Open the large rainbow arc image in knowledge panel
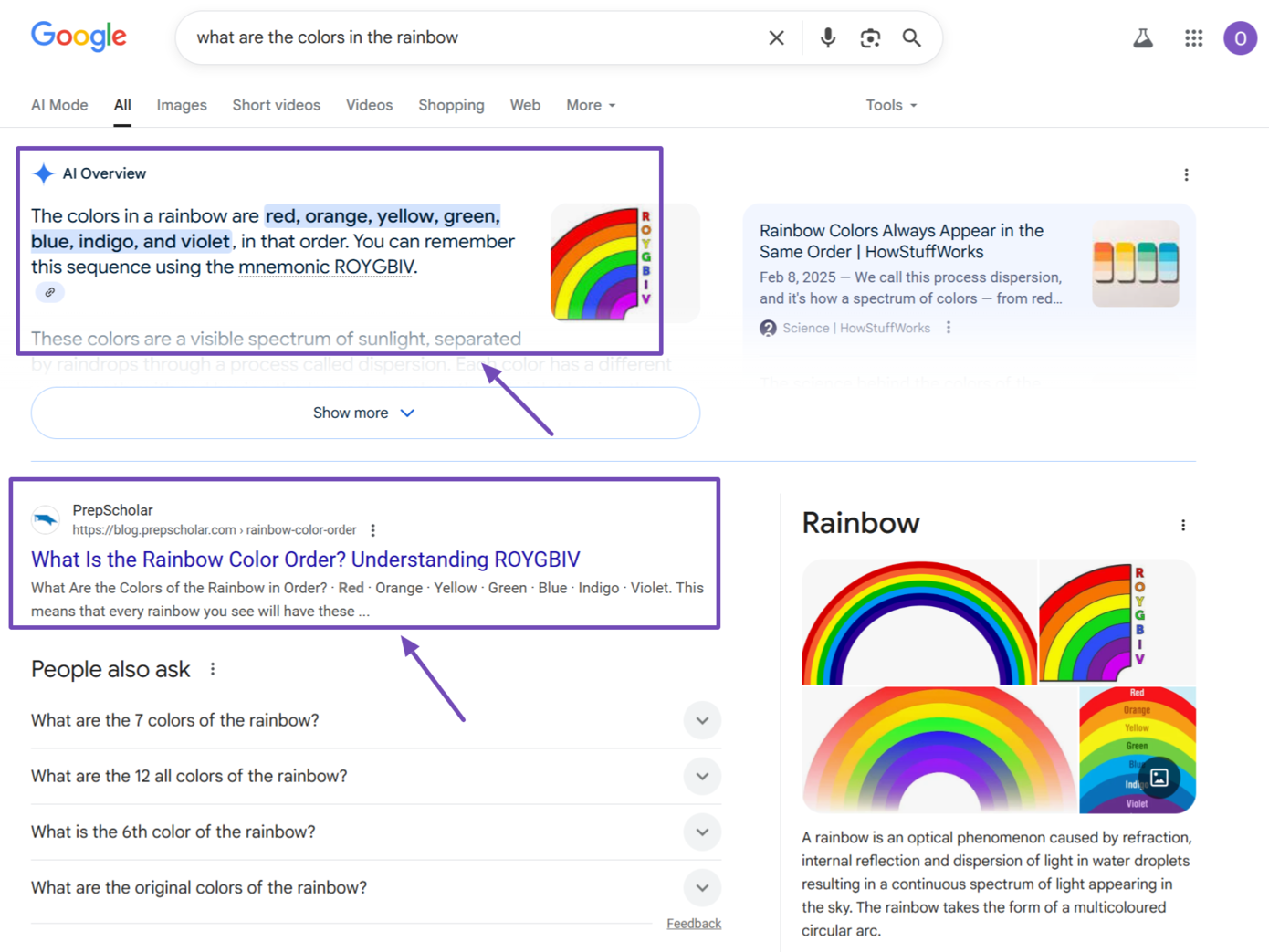This screenshot has height=952, width=1269. pyautogui.click(x=919, y=622)
